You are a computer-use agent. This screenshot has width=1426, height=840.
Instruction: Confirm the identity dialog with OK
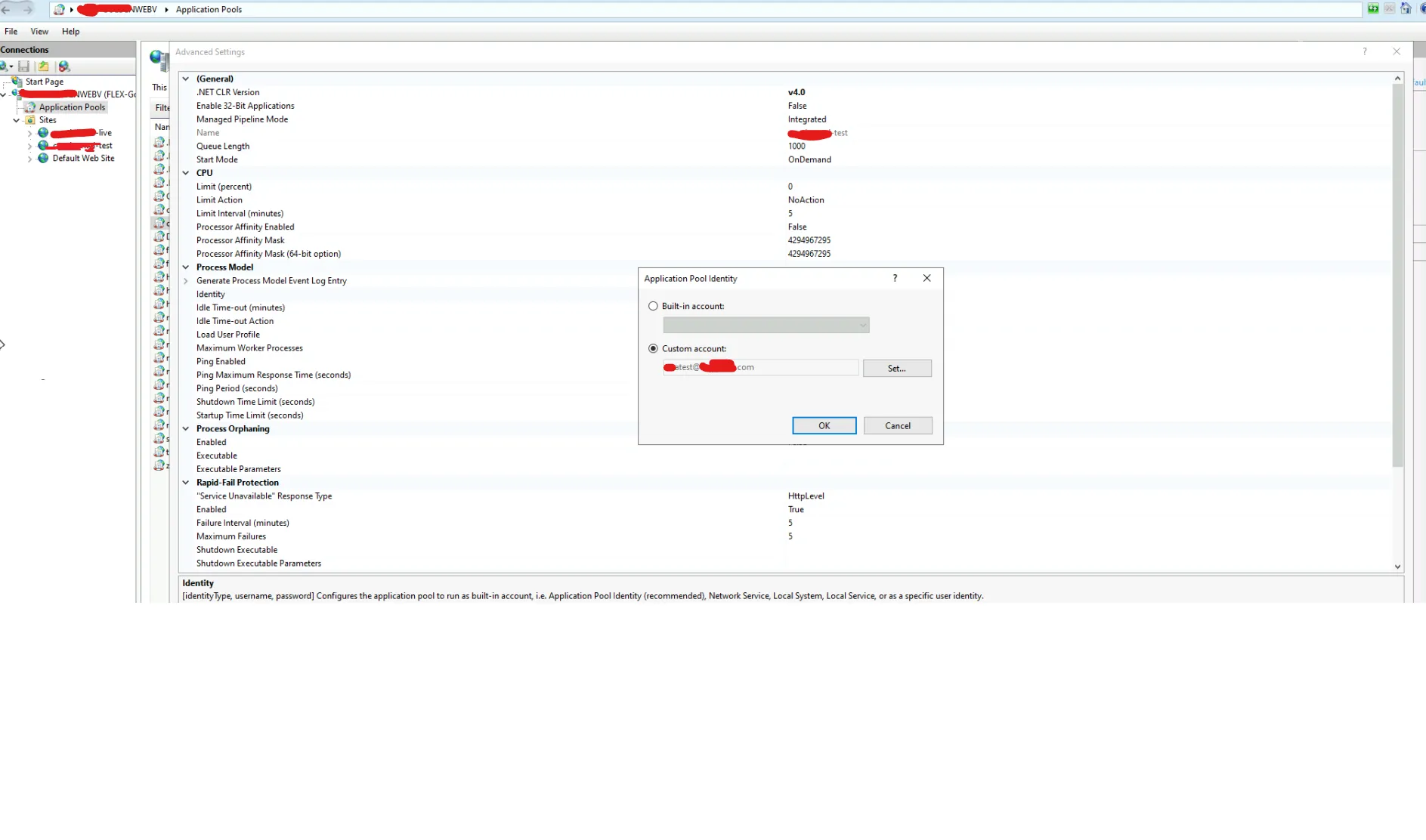(824, 425)
